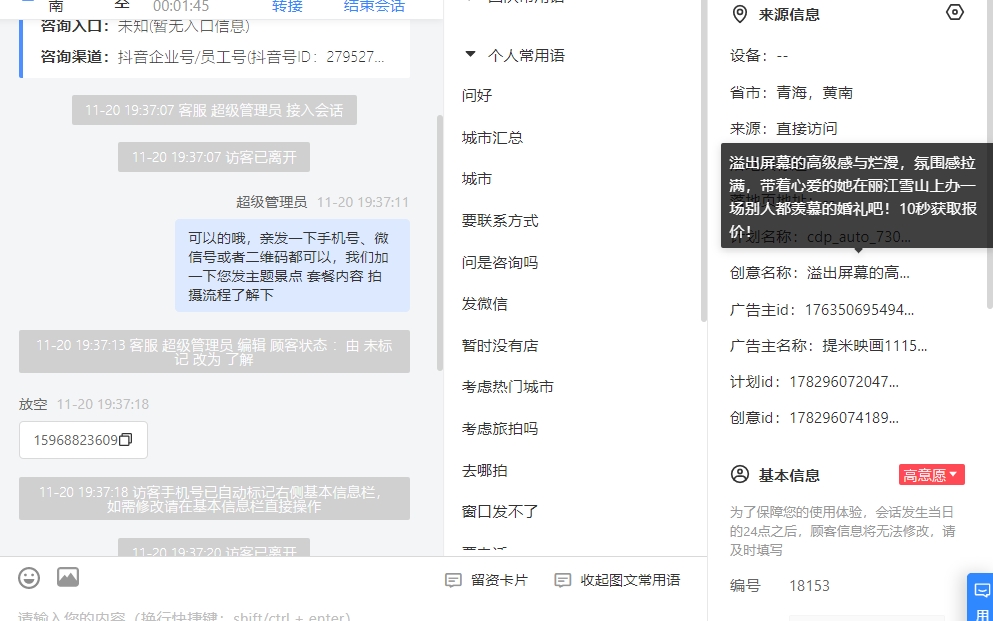993x621 pixels.
Task: Select the quick phrase 发微信
Action: point(484,304)
